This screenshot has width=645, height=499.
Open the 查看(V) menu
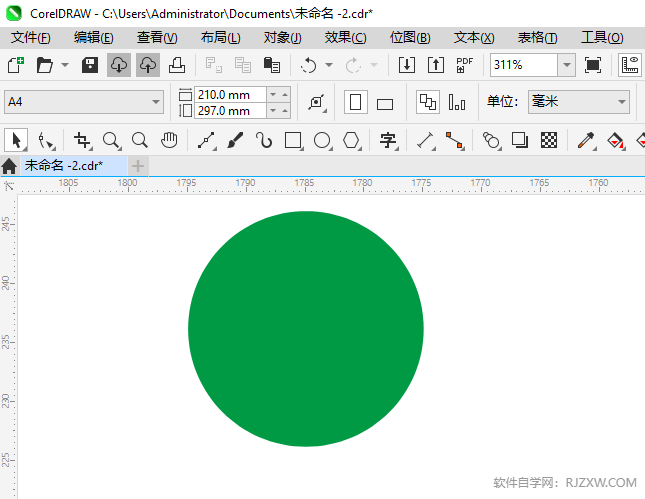[x=157, y=38]
